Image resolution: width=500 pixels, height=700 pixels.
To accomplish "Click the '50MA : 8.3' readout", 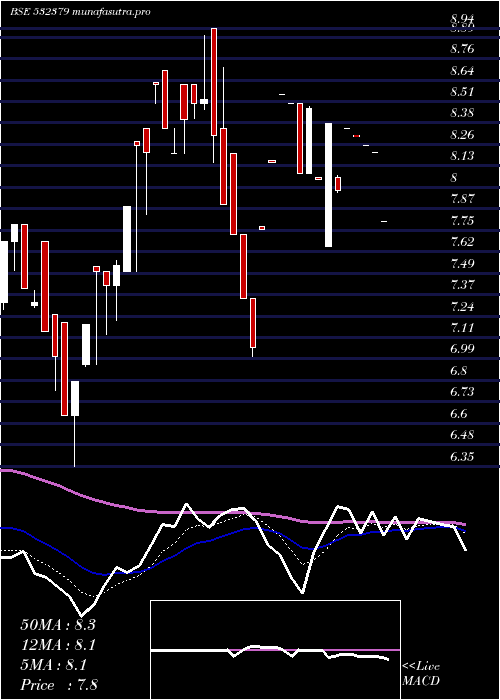I will (58, 625).
